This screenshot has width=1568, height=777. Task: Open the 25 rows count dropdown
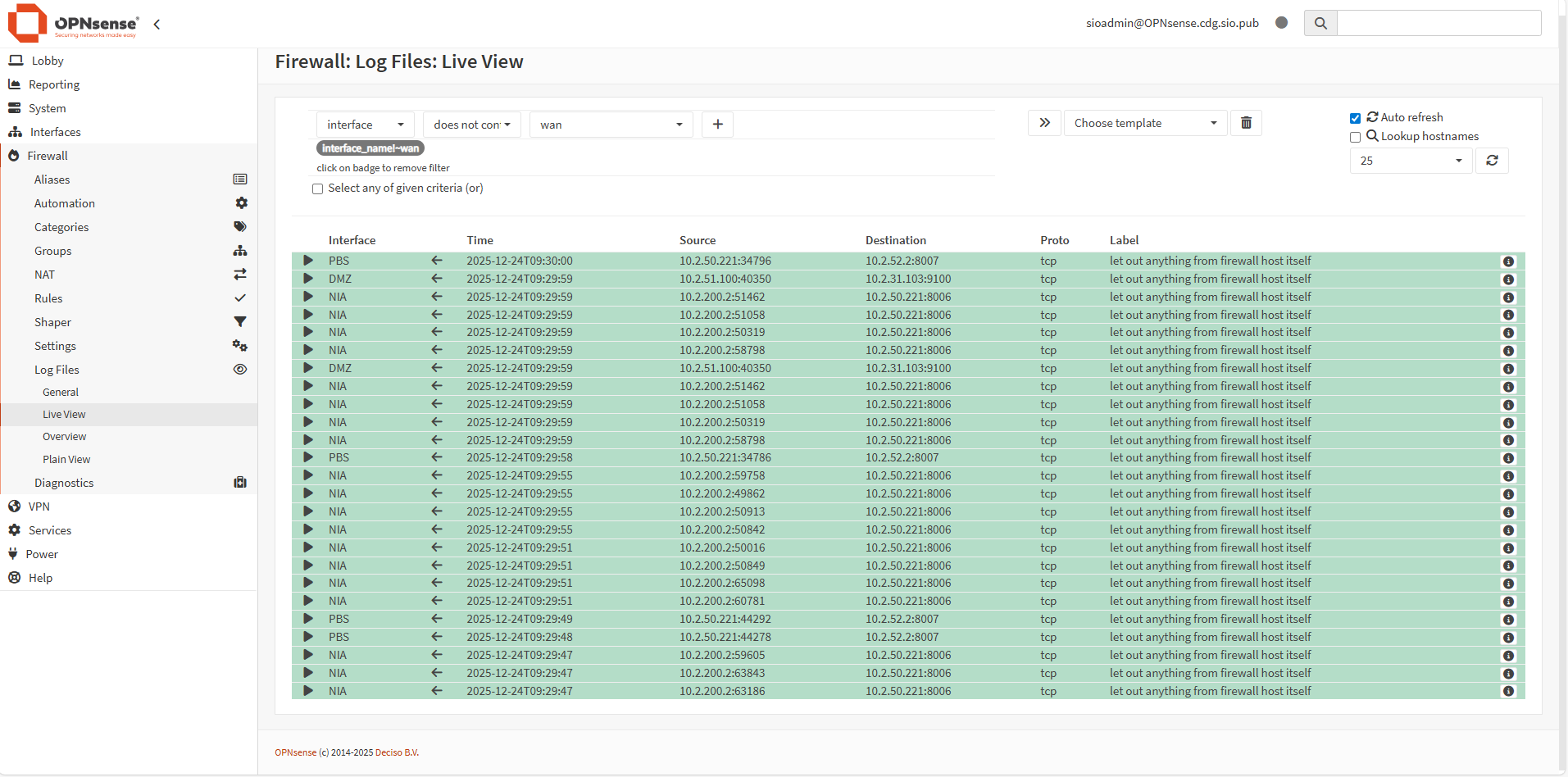[1410, 161]
